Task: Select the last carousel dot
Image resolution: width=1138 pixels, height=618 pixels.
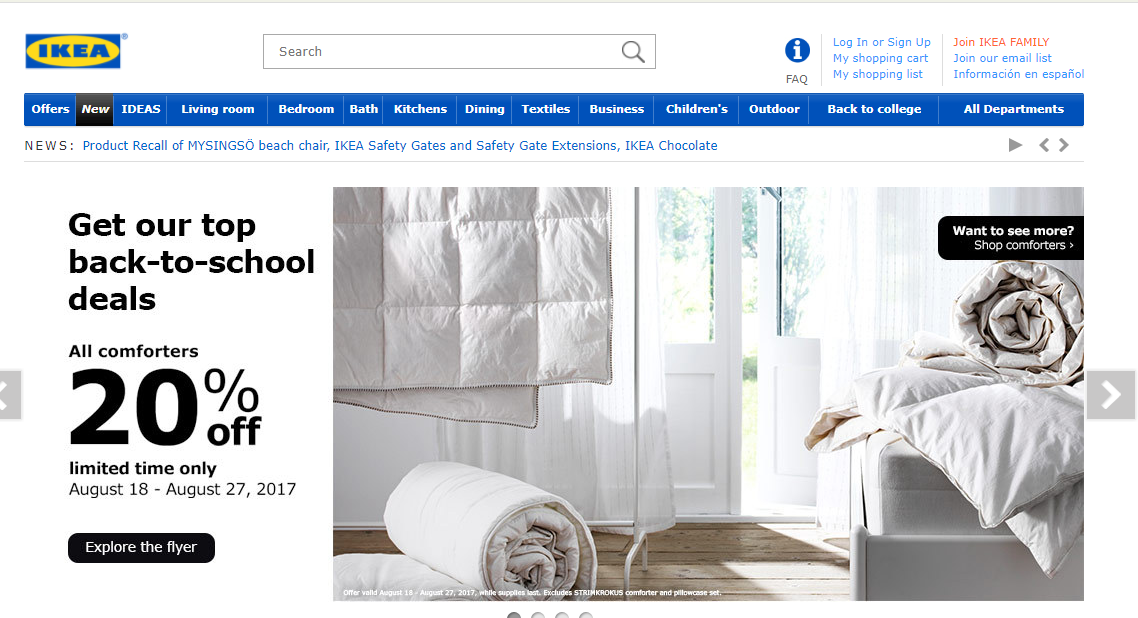Action: 587,616
